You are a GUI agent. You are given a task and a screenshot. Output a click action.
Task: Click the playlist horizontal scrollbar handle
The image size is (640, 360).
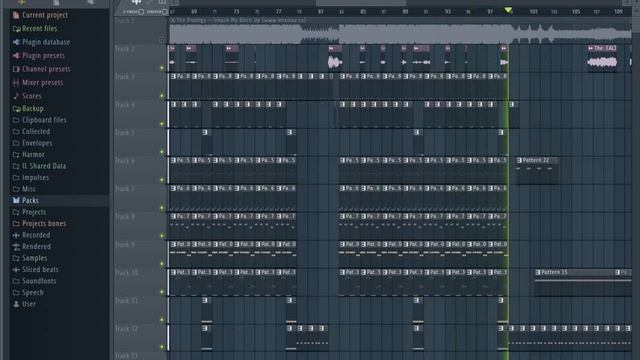point(361,3)
